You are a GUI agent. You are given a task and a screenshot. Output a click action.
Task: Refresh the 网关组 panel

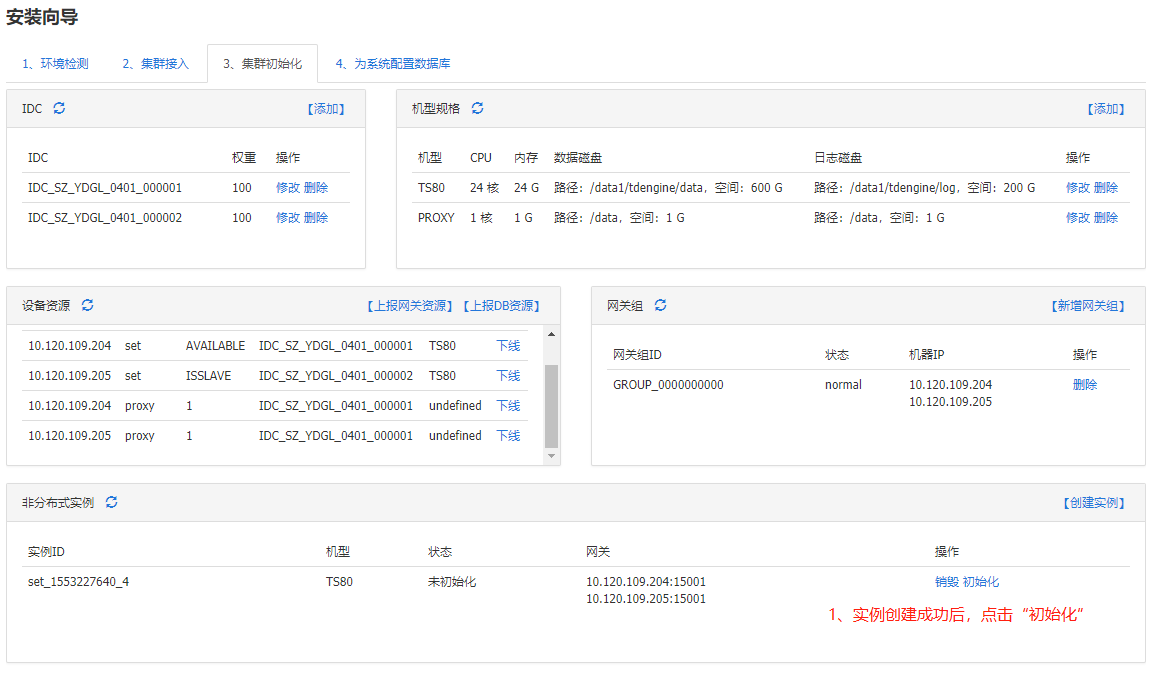(x=660, y=306)
